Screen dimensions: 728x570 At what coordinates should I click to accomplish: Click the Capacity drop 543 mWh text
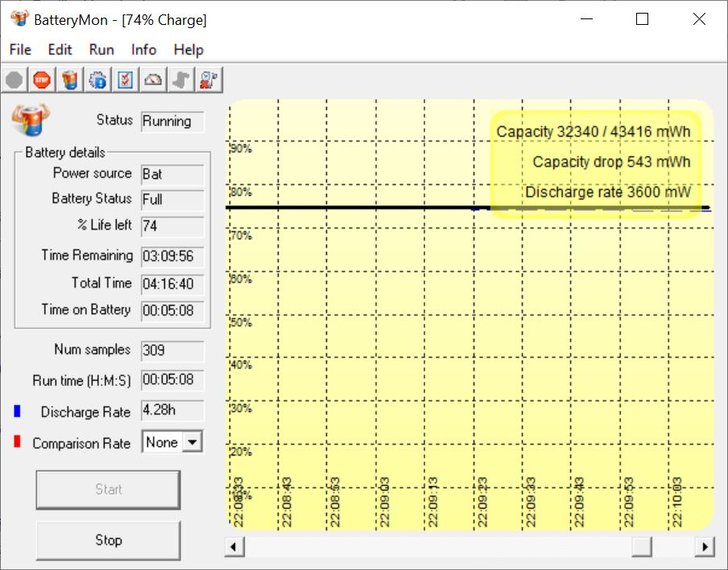pos(611,162)
